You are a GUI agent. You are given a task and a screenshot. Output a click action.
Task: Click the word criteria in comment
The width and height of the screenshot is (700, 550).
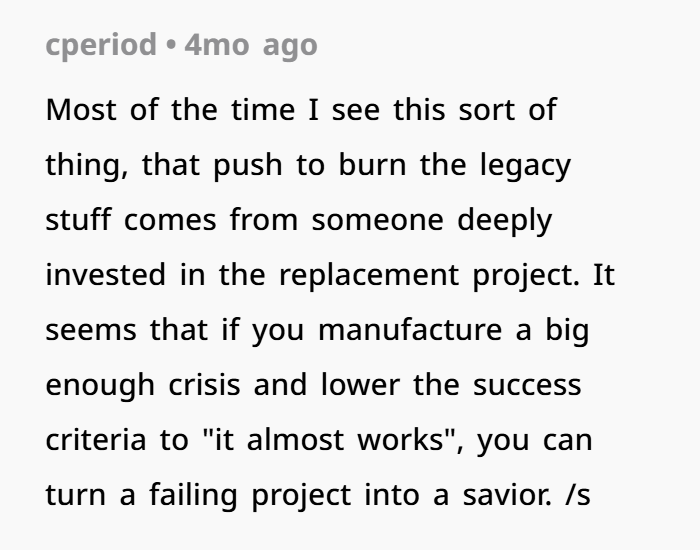(96, 440)
